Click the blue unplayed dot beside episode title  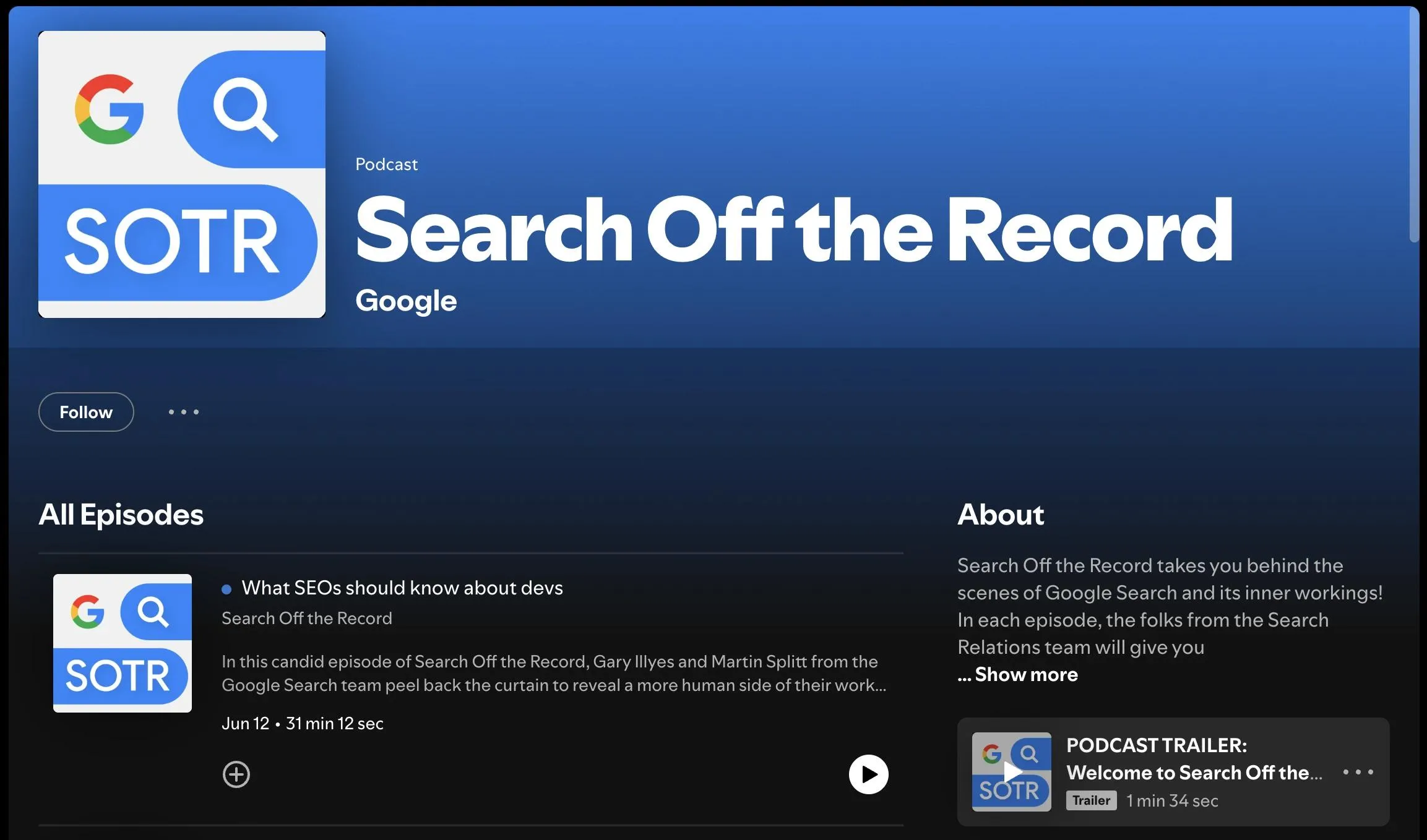coord(226,589)
